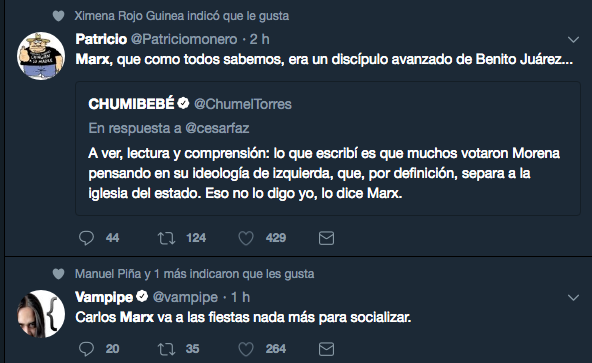Viewport: 592px width, 363px height.
Task: Like Vampipe's Carlos Marx tweet
Action: tap(246, 349)
